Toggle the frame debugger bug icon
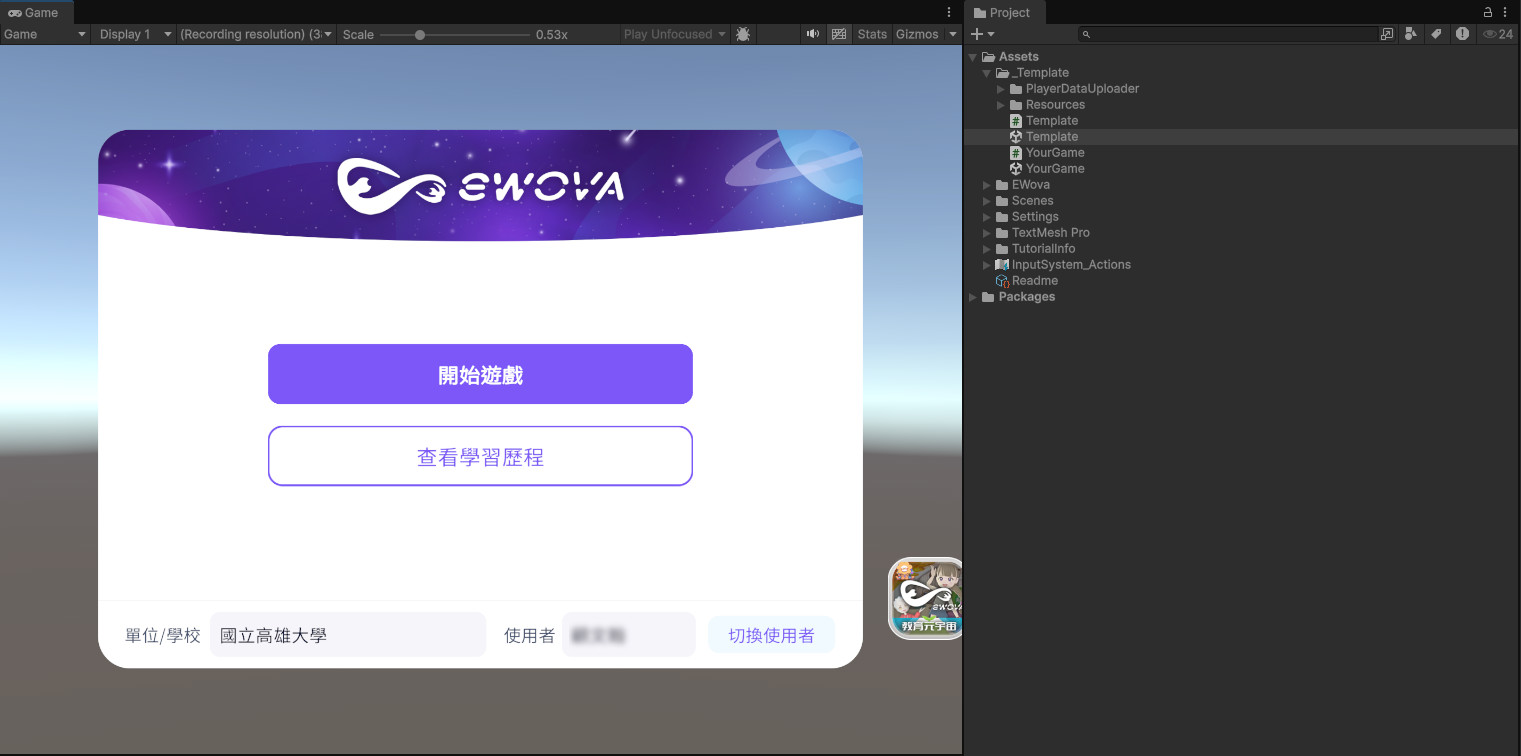 pyautogui.click(x=743, y=34)
